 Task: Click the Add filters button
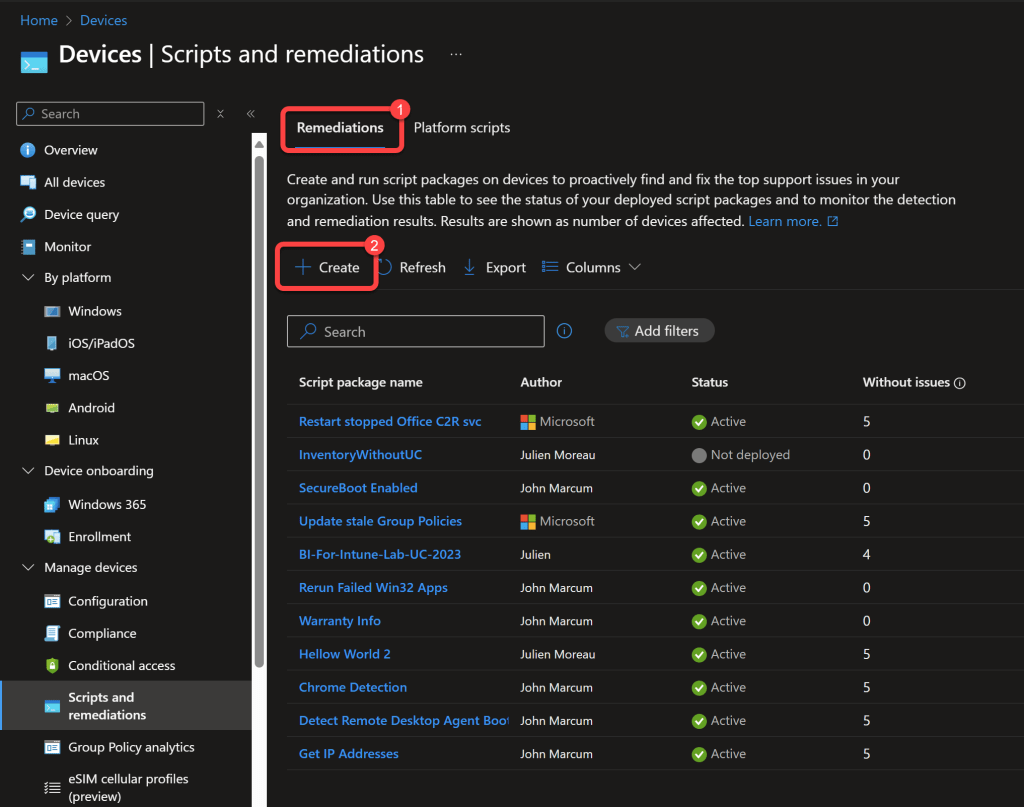[x=659, y=331]
